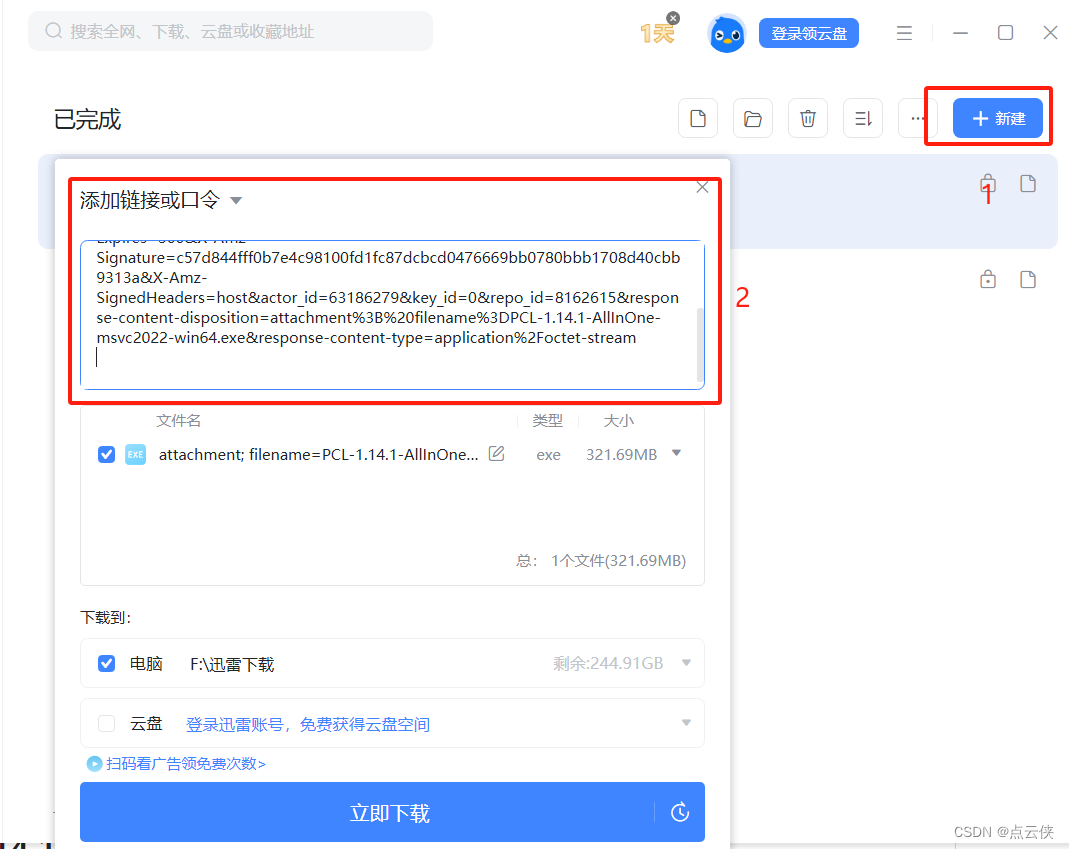The image size is (1069, 849).
Task: Click lock icon on first completed row
Action: point(988,184)
